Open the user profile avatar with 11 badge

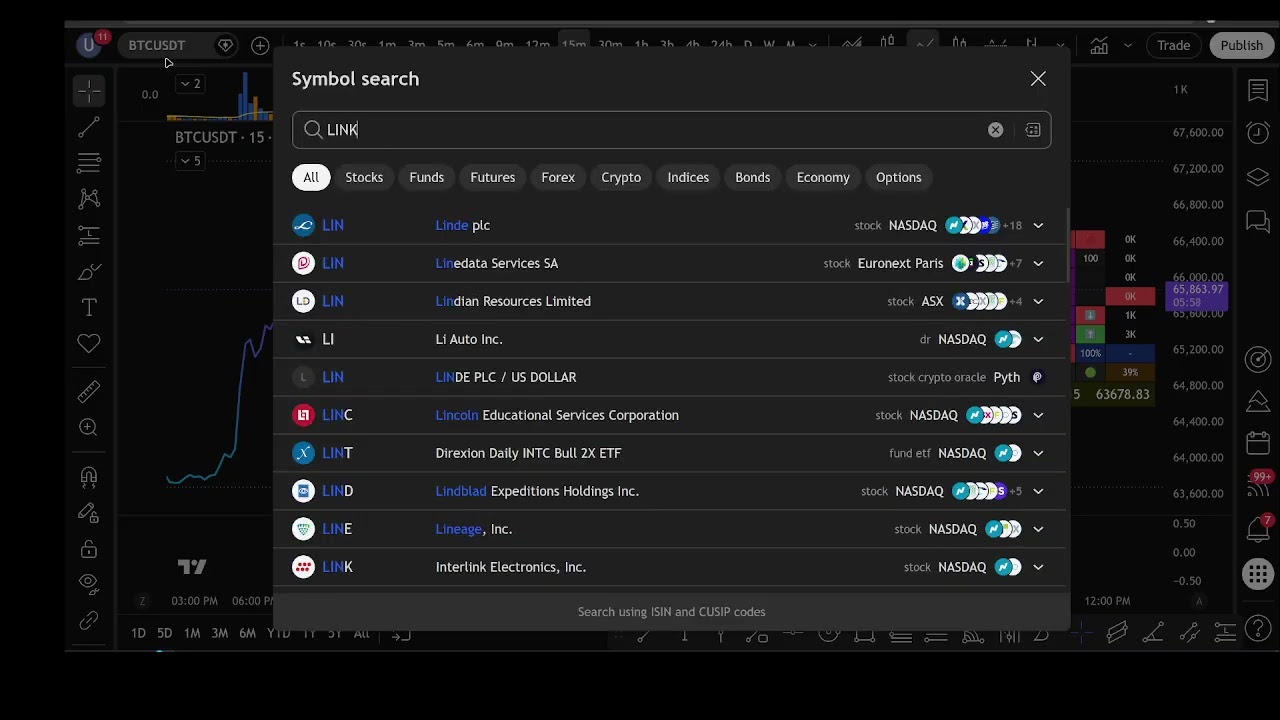click(90, 45)
